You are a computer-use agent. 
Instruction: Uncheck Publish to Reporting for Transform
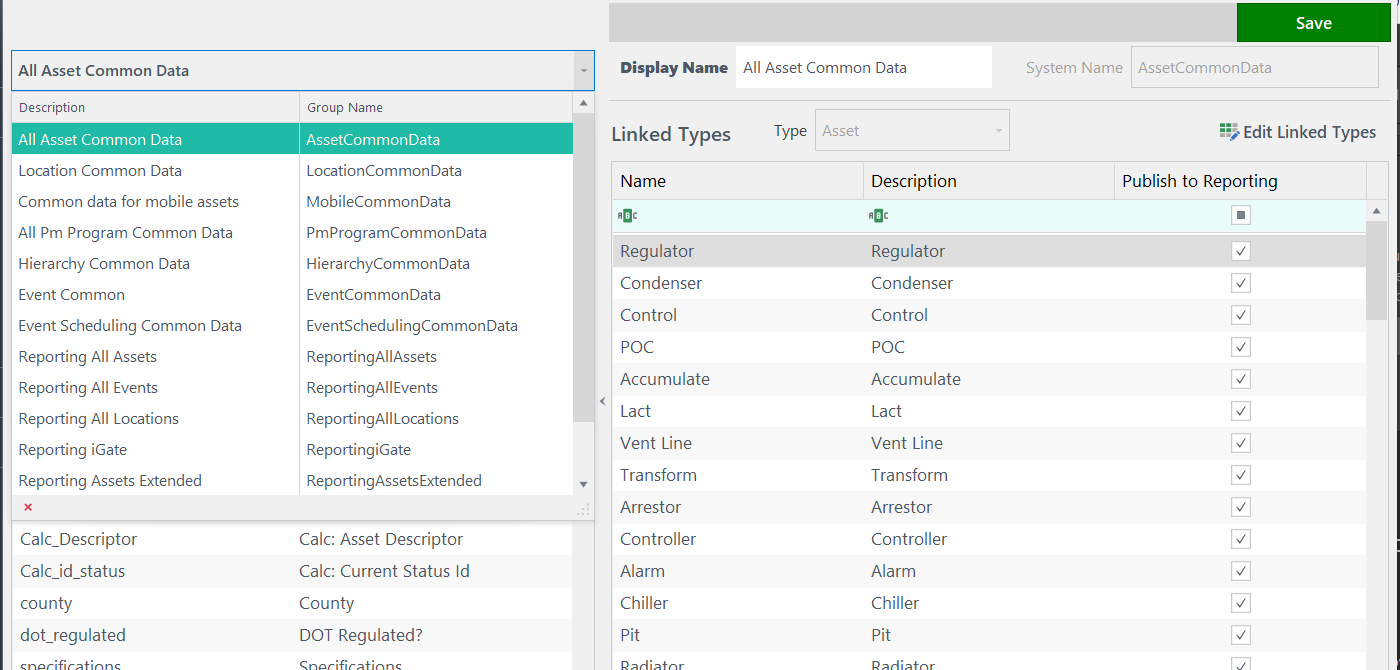pyautogui.click(x=1241, y=475)
